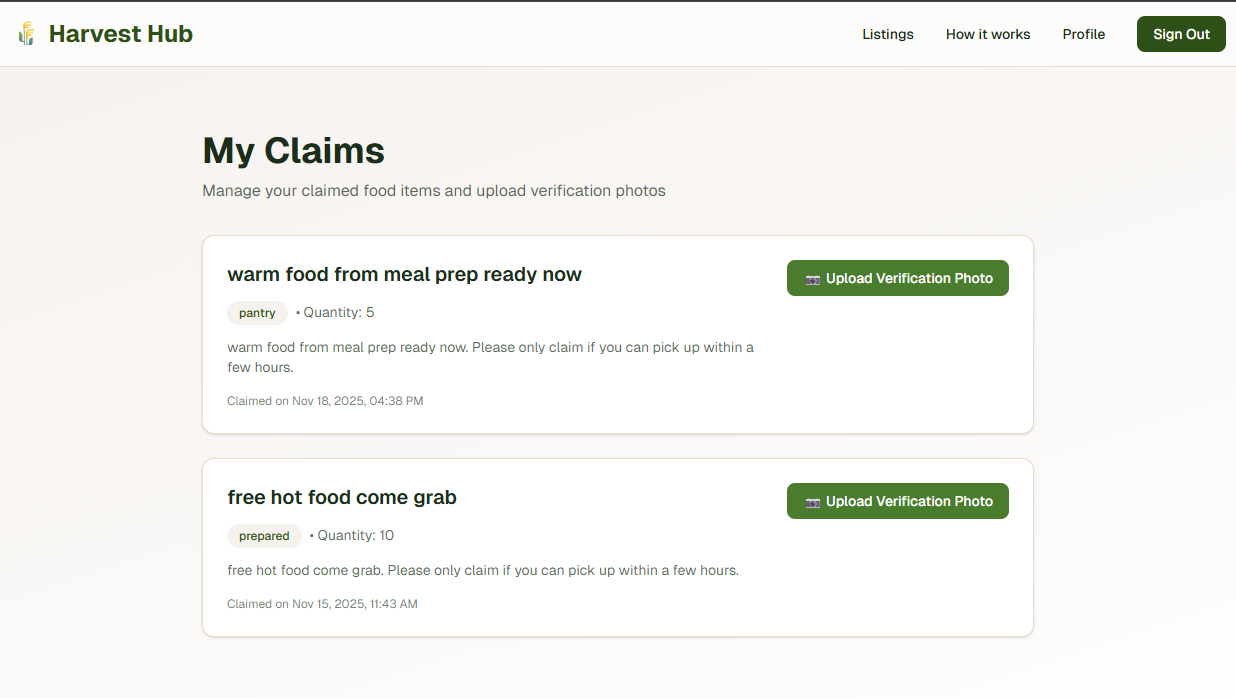Select the warm food meal prep listing title
Screen dimensions: 1236x698
tap(405, 274)
